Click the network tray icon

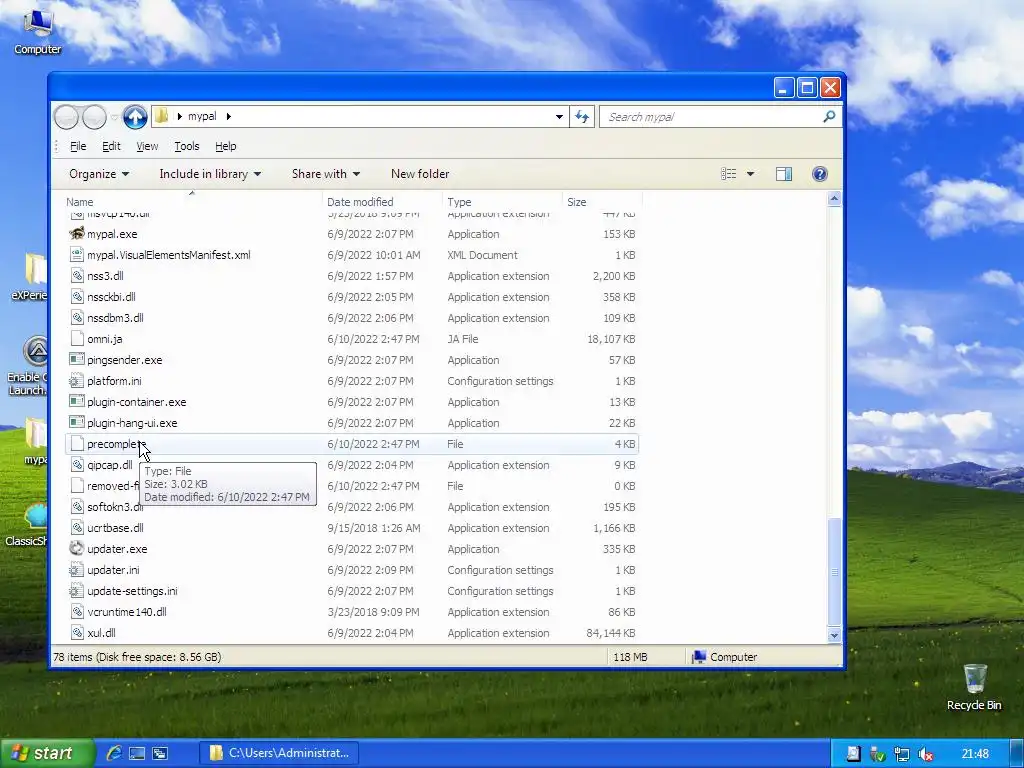coord(901,754)
